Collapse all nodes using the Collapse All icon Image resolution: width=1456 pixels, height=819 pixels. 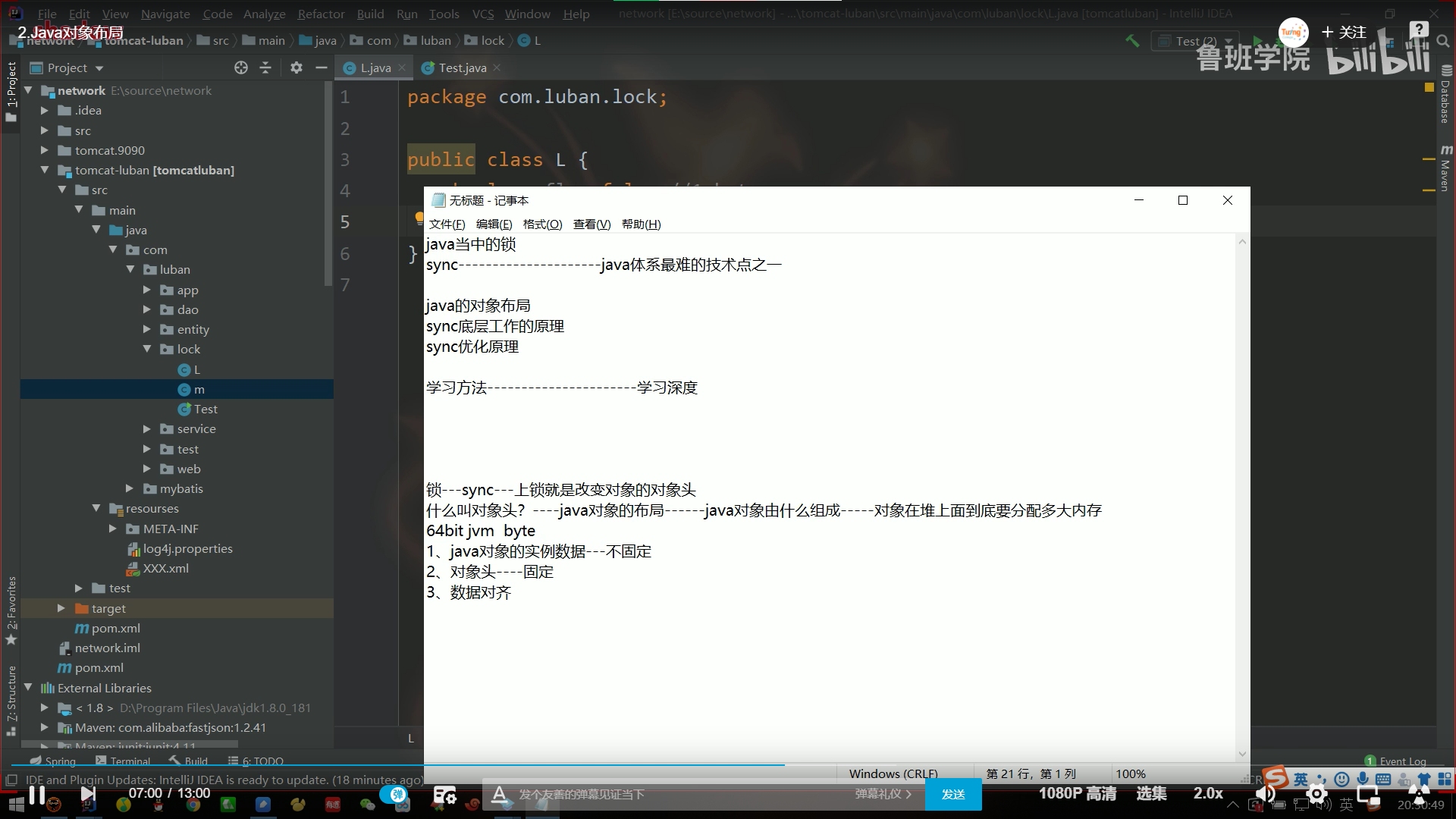tap(265, 67)
